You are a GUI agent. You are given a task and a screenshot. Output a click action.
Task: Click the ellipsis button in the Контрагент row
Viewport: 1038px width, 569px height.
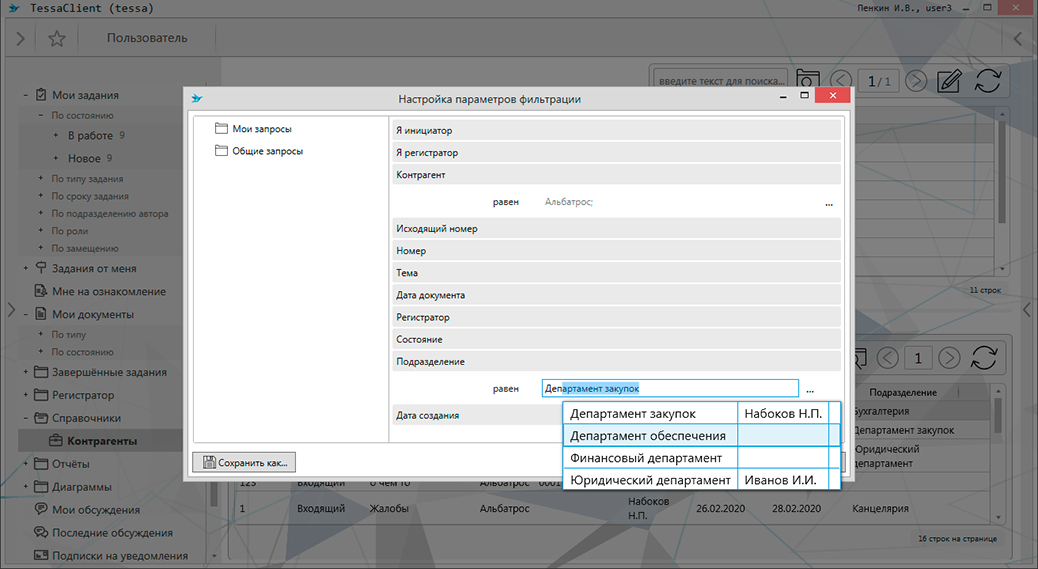829,203
